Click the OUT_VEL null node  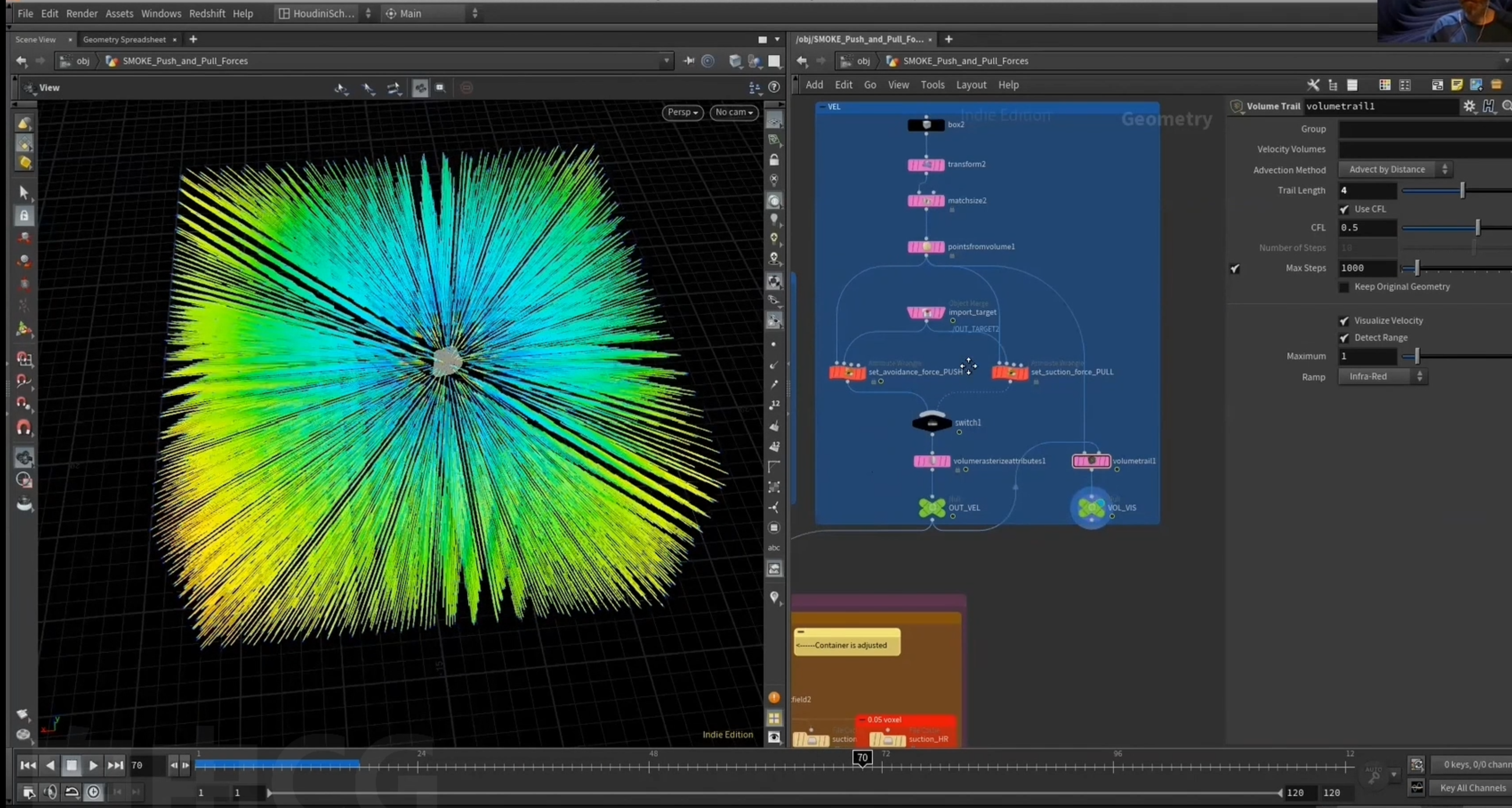[x=931, y=508]
